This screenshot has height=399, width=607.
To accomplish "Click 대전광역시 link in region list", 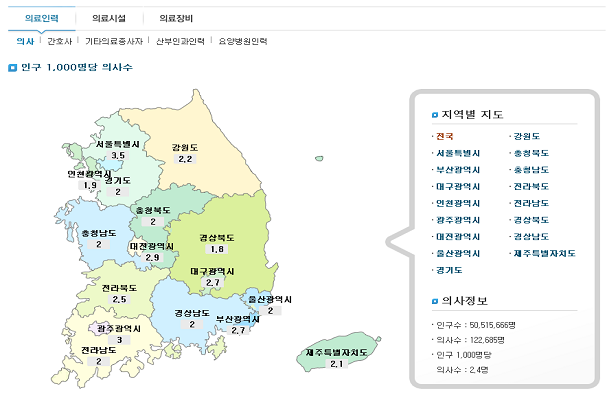I will 458,236.
